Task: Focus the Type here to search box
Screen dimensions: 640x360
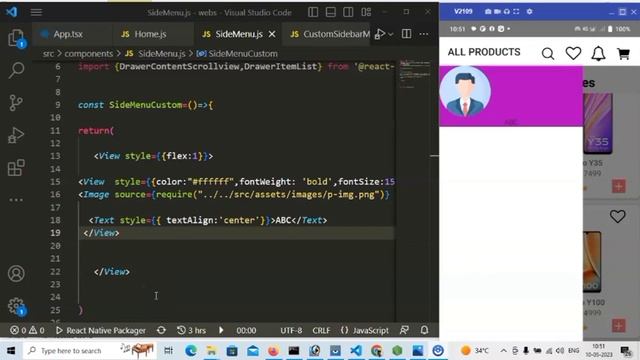Action: (90, 350)
